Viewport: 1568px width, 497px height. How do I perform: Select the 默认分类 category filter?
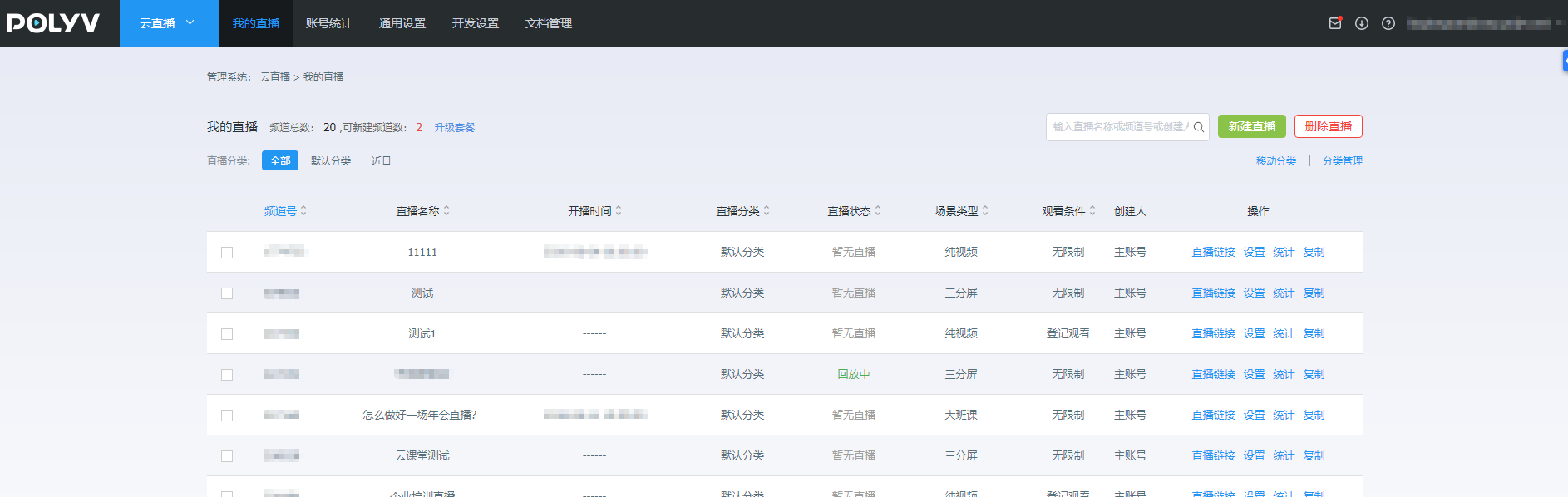(x=331, y=161)
